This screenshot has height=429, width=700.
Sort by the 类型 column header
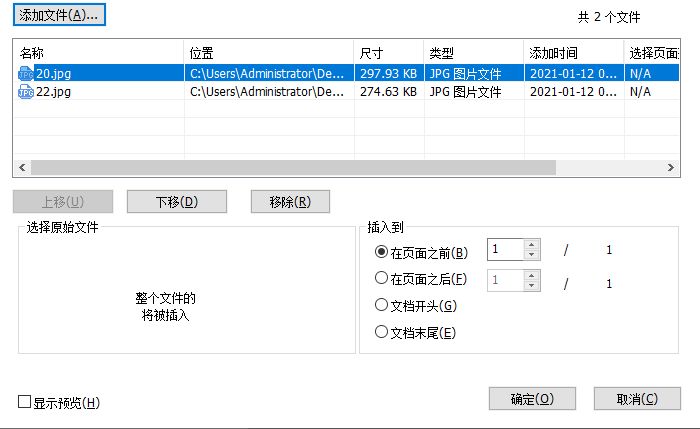pos(474,53)
